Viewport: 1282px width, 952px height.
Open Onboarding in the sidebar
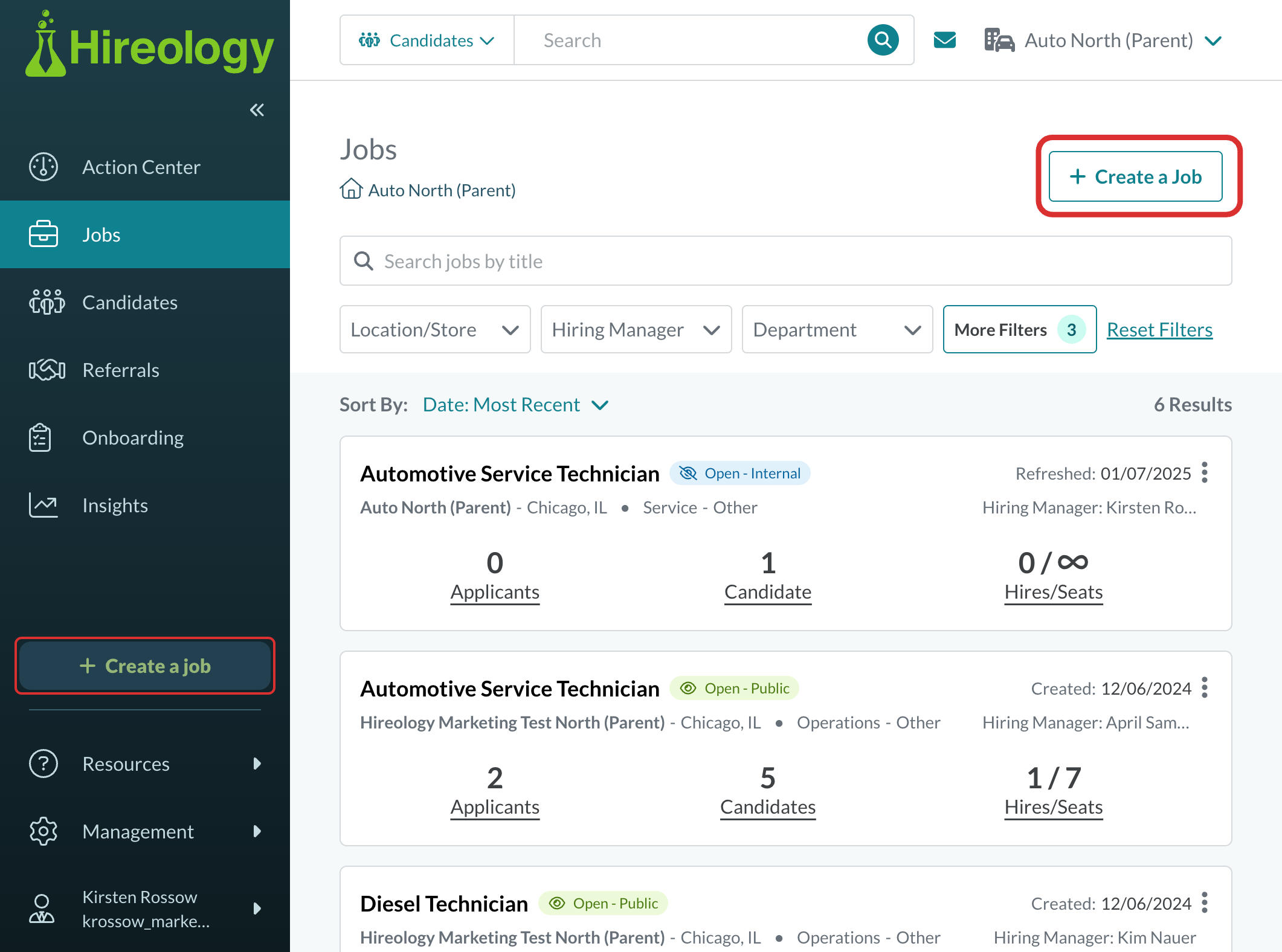point(145,437)
